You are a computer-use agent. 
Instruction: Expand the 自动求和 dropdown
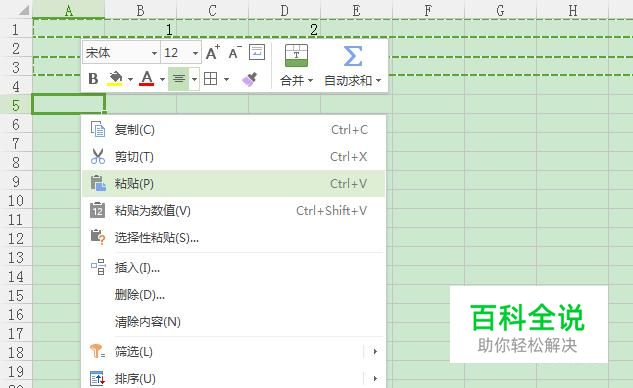tap(378, 81)
